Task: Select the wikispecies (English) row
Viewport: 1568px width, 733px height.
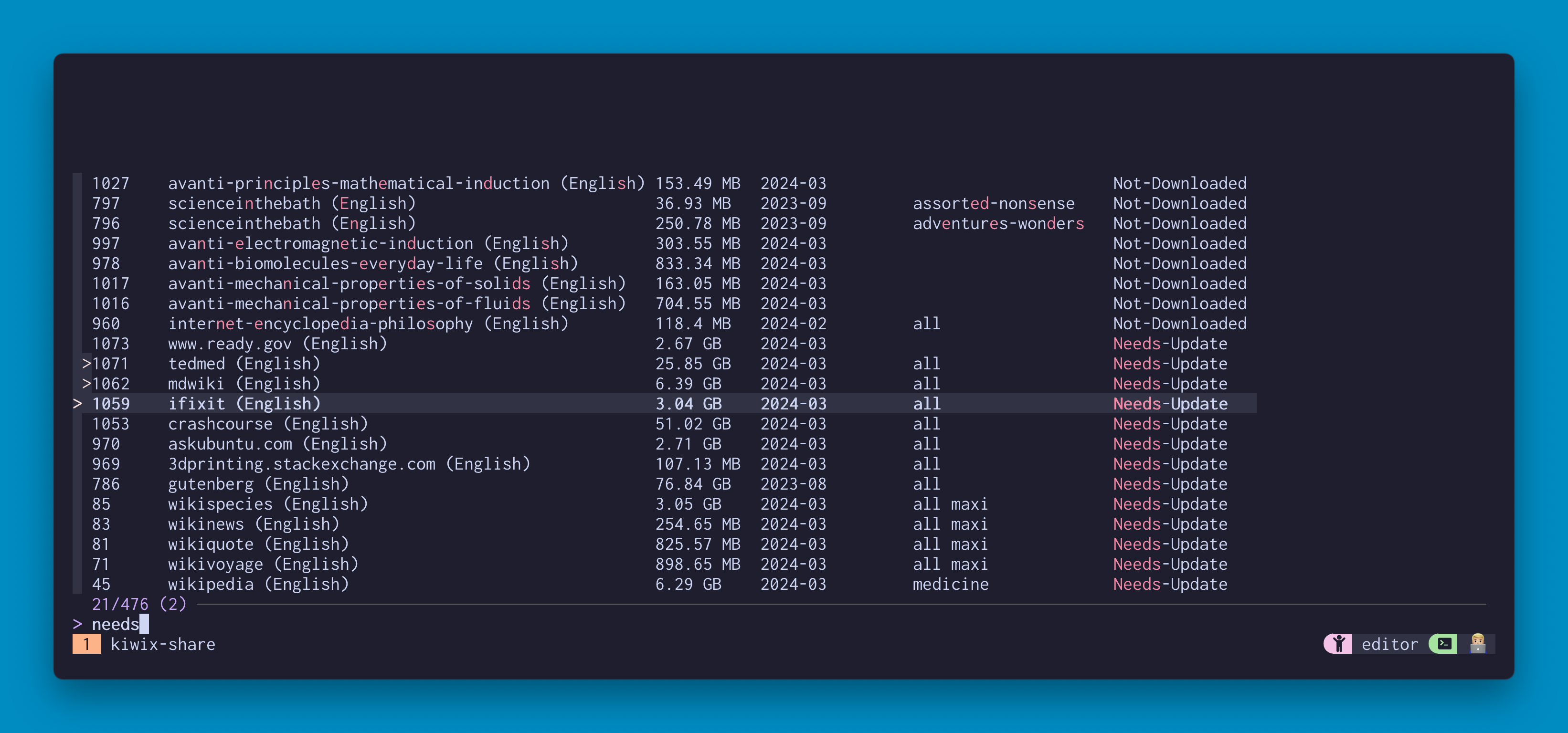Action: coord(665,504)
